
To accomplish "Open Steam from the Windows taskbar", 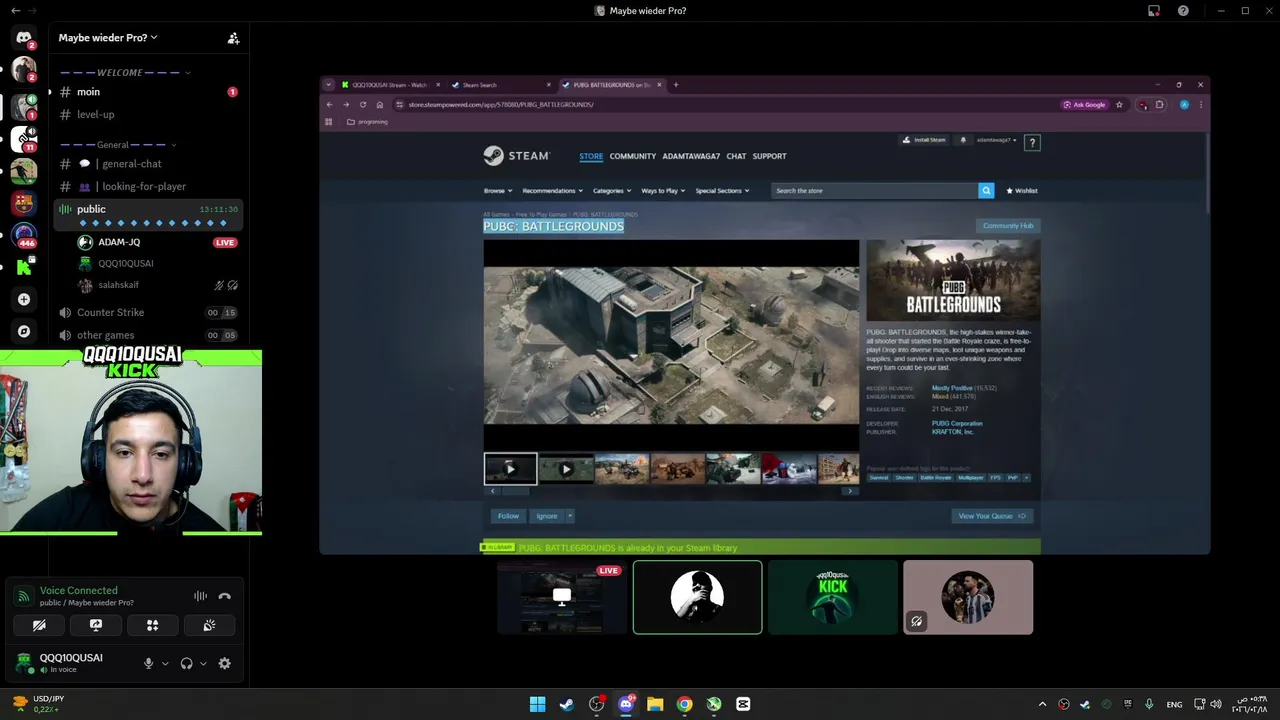I will (x=567, y=704).
